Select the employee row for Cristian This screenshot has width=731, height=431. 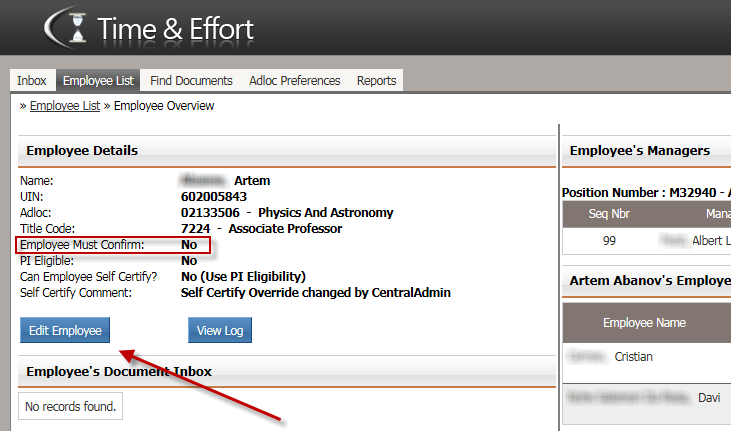[644, 357]
